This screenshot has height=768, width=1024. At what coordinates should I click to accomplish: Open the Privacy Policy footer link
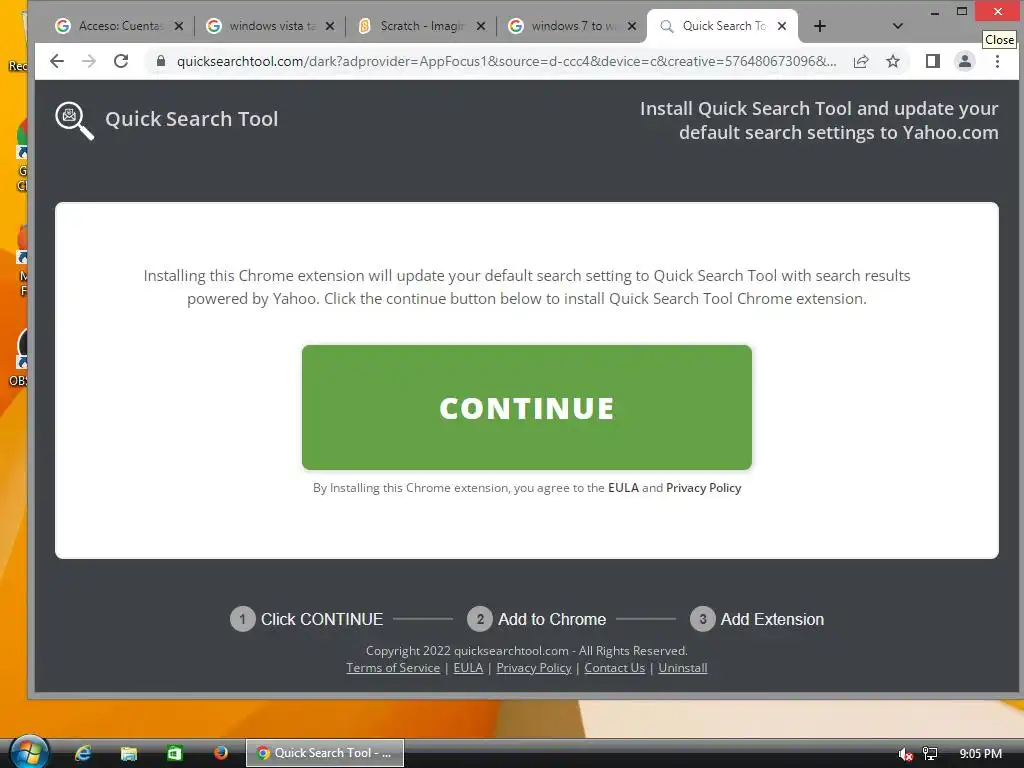pyautogui.click(x=534, y=667)
